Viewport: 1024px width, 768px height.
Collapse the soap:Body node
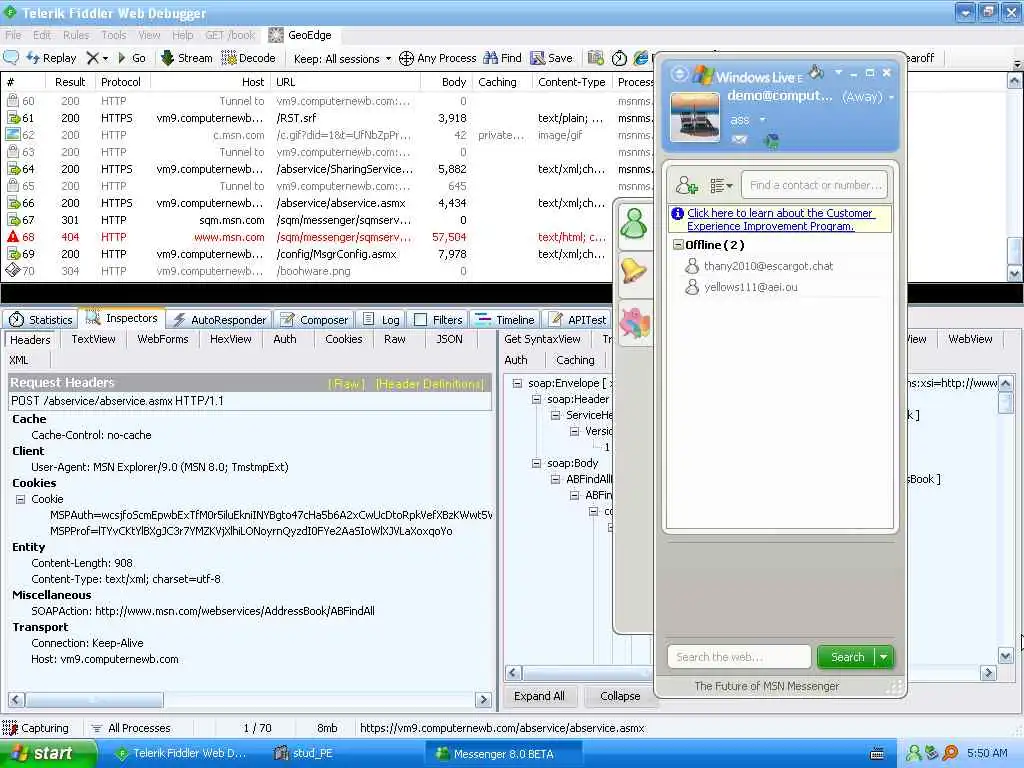tap(536, 463)
